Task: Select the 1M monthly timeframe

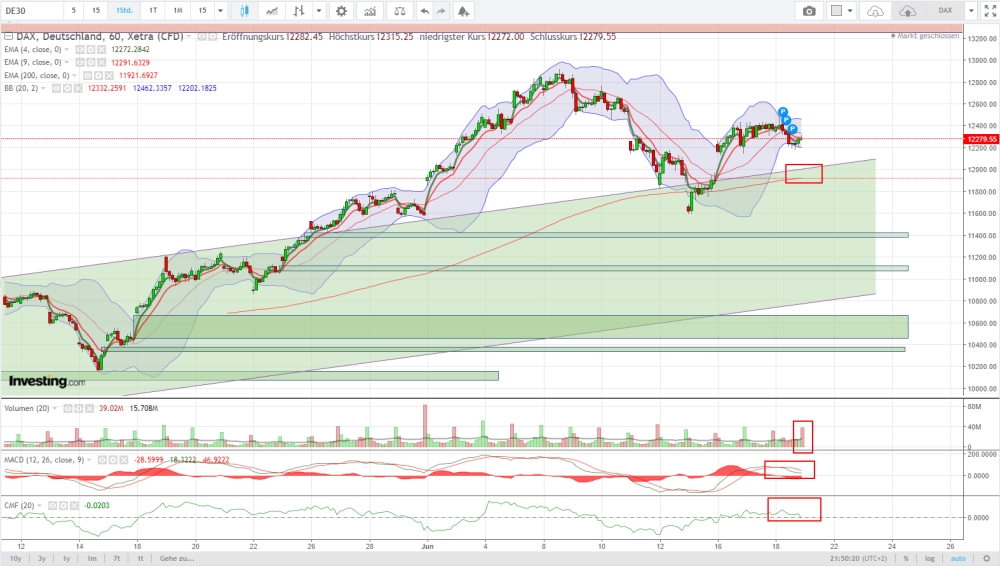Action: pos(178,11)
